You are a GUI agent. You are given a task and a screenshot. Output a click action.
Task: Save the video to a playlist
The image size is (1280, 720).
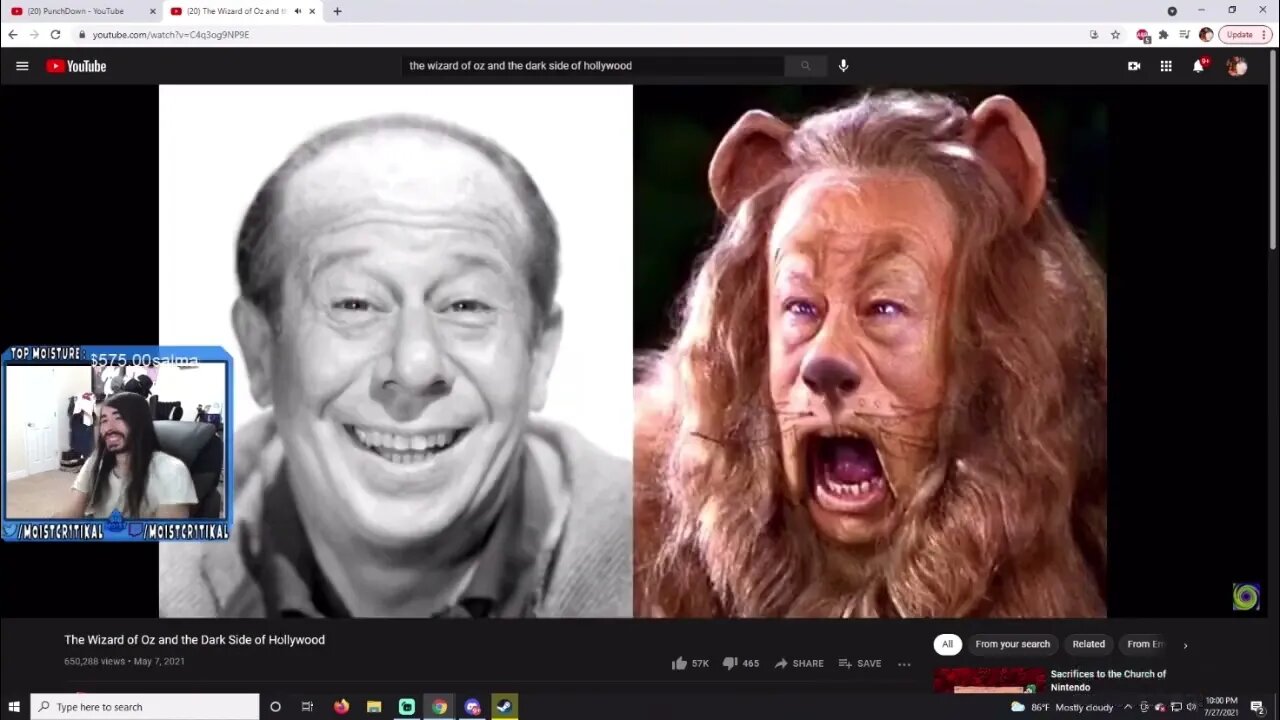tap(860, 663)
